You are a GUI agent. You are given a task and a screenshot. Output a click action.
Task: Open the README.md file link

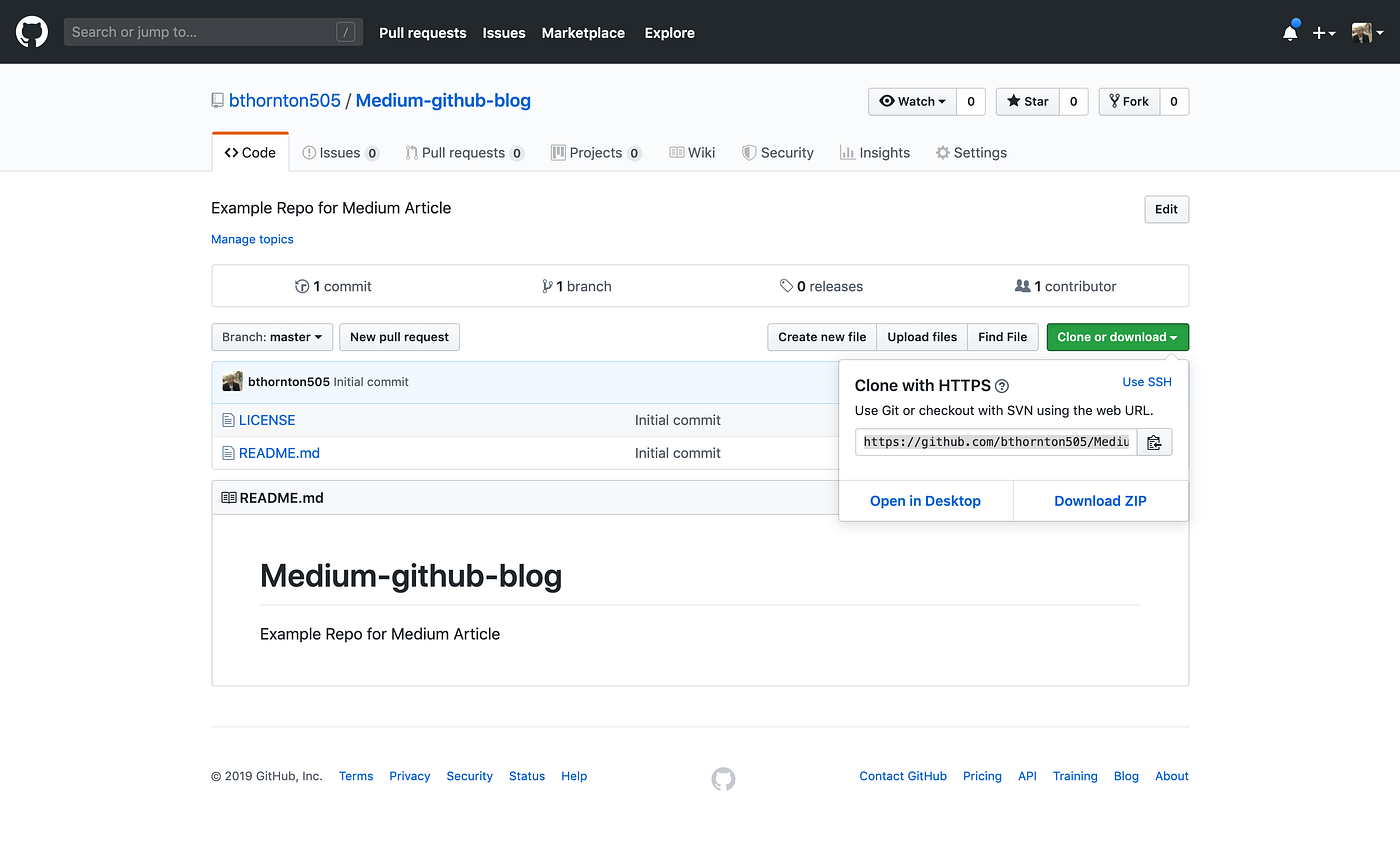tap(278, 452)
